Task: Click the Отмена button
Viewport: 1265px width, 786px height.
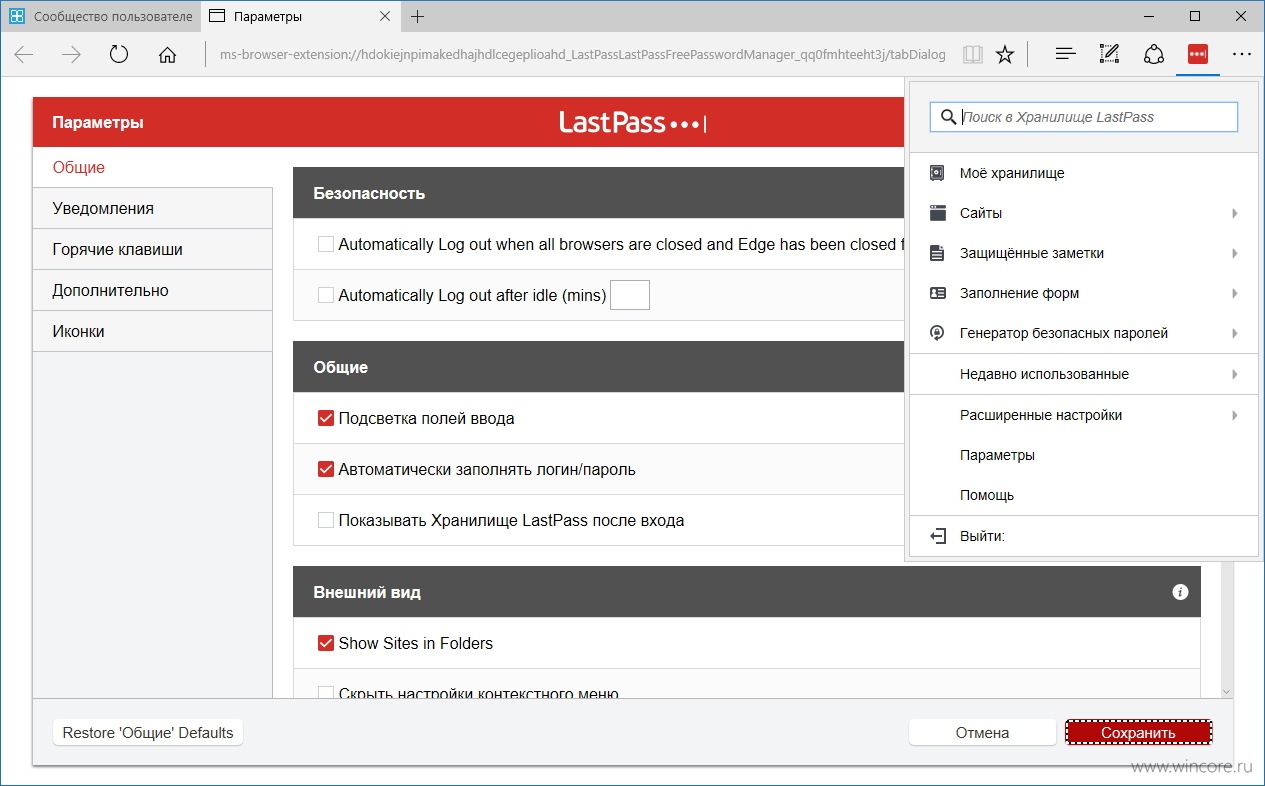Action: click(x=982, y=733)
